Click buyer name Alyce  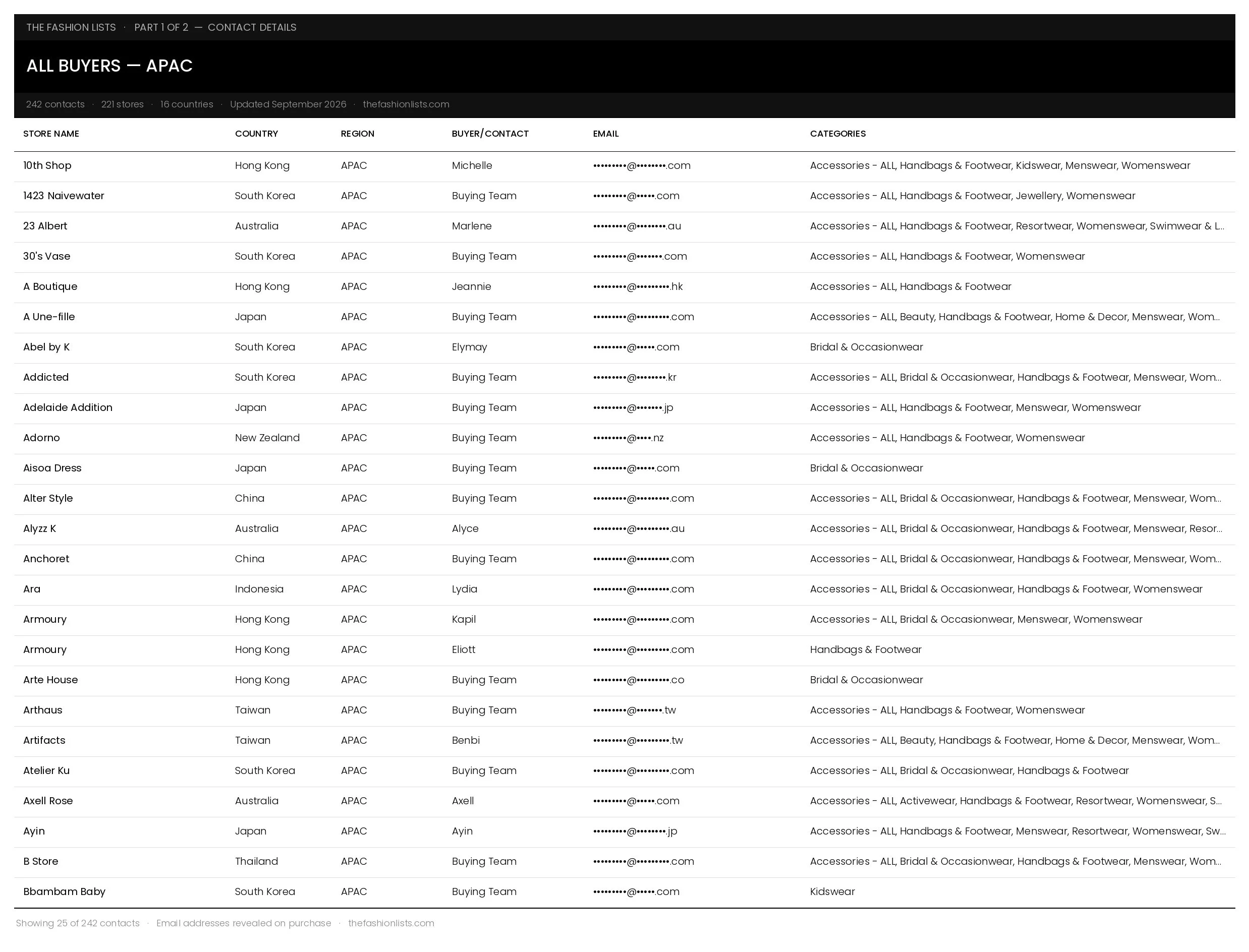coord(465,529)
